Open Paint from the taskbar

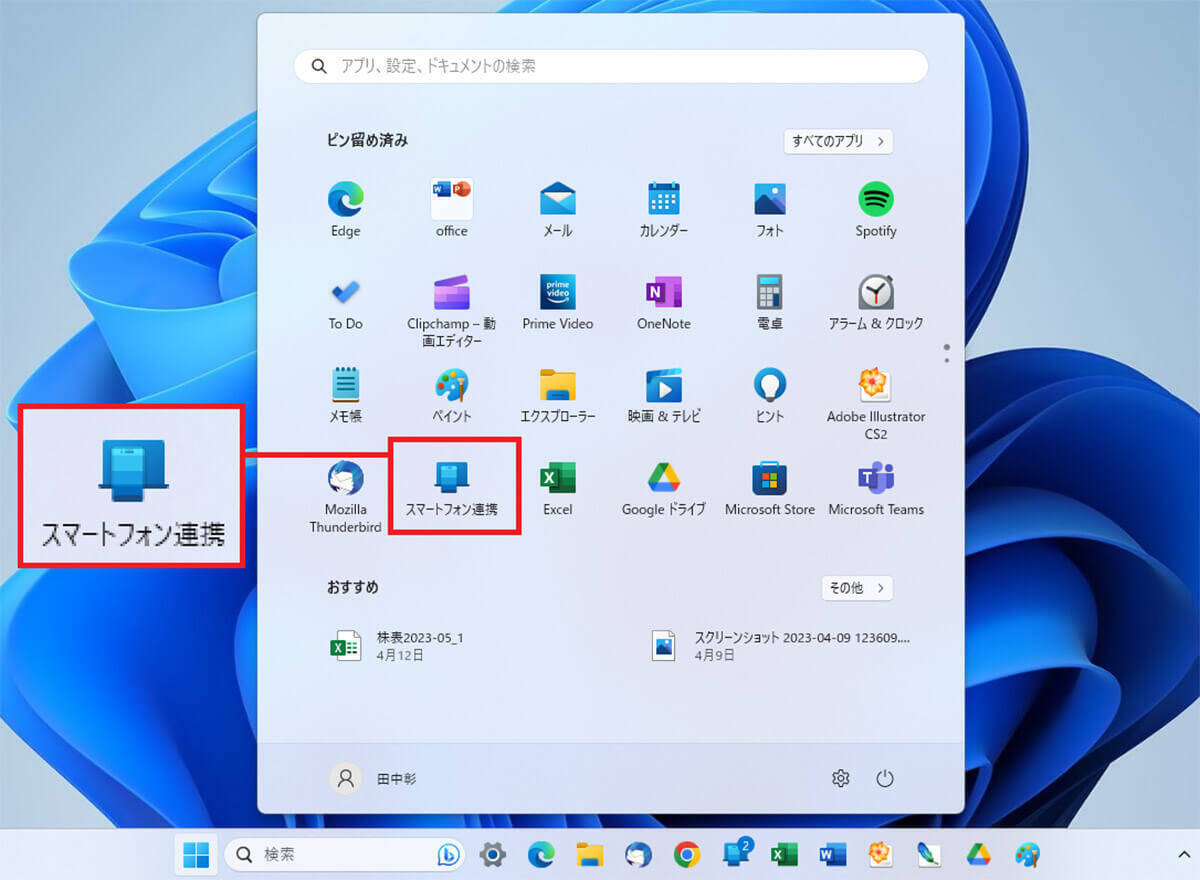tap(1026, 854)
